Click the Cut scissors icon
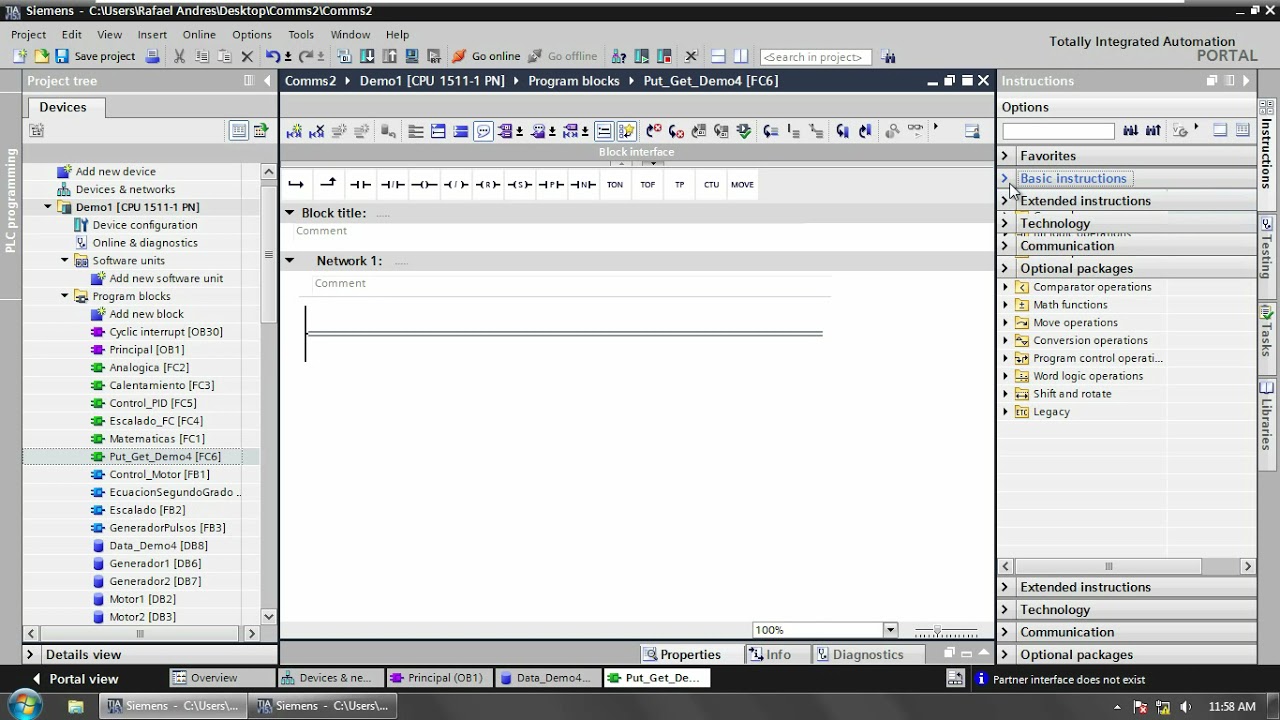The height and width of the screenshot is (720, 1280). [x=180, y=57]
